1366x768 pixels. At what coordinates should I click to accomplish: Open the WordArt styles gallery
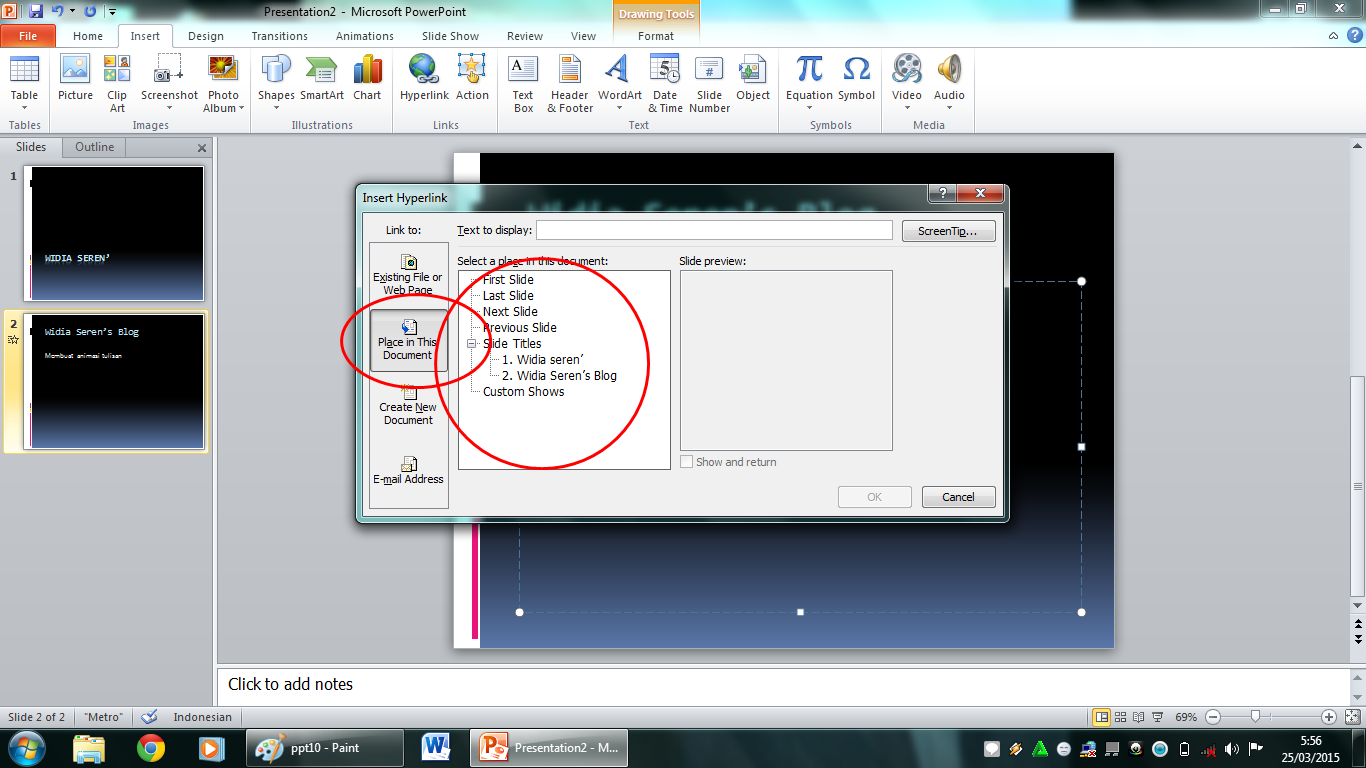(x=620, y=83)
